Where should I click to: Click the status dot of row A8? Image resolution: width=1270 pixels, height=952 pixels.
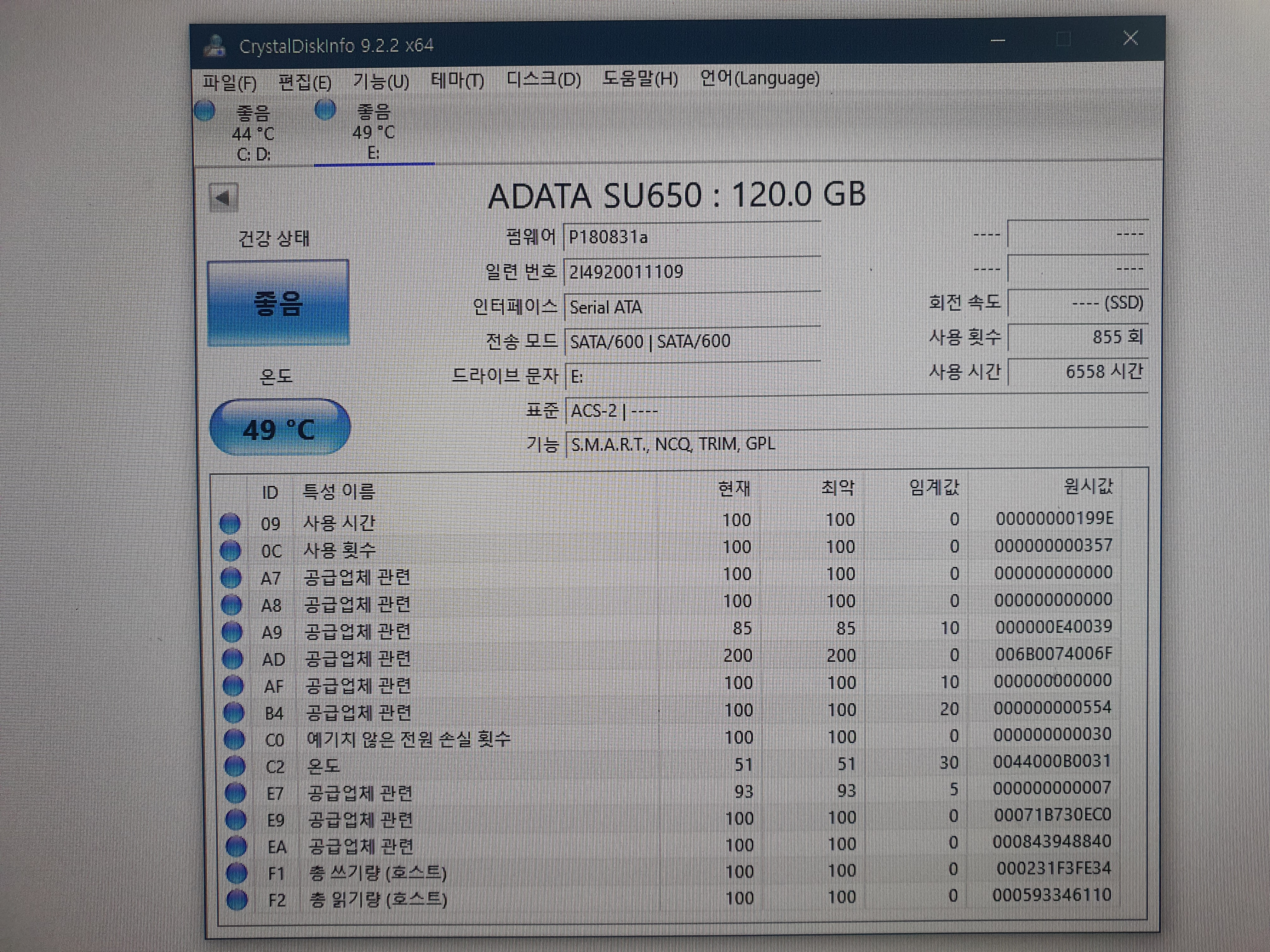(x=232, y=604)
